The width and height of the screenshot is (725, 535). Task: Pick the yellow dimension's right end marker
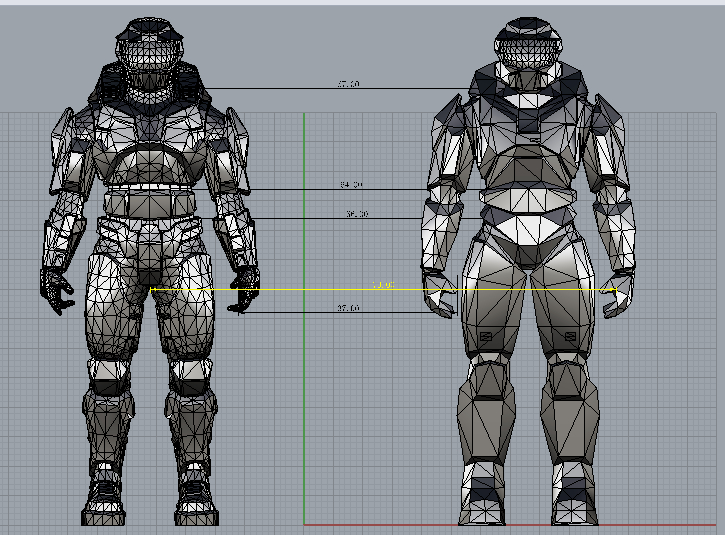pos(615,289)
